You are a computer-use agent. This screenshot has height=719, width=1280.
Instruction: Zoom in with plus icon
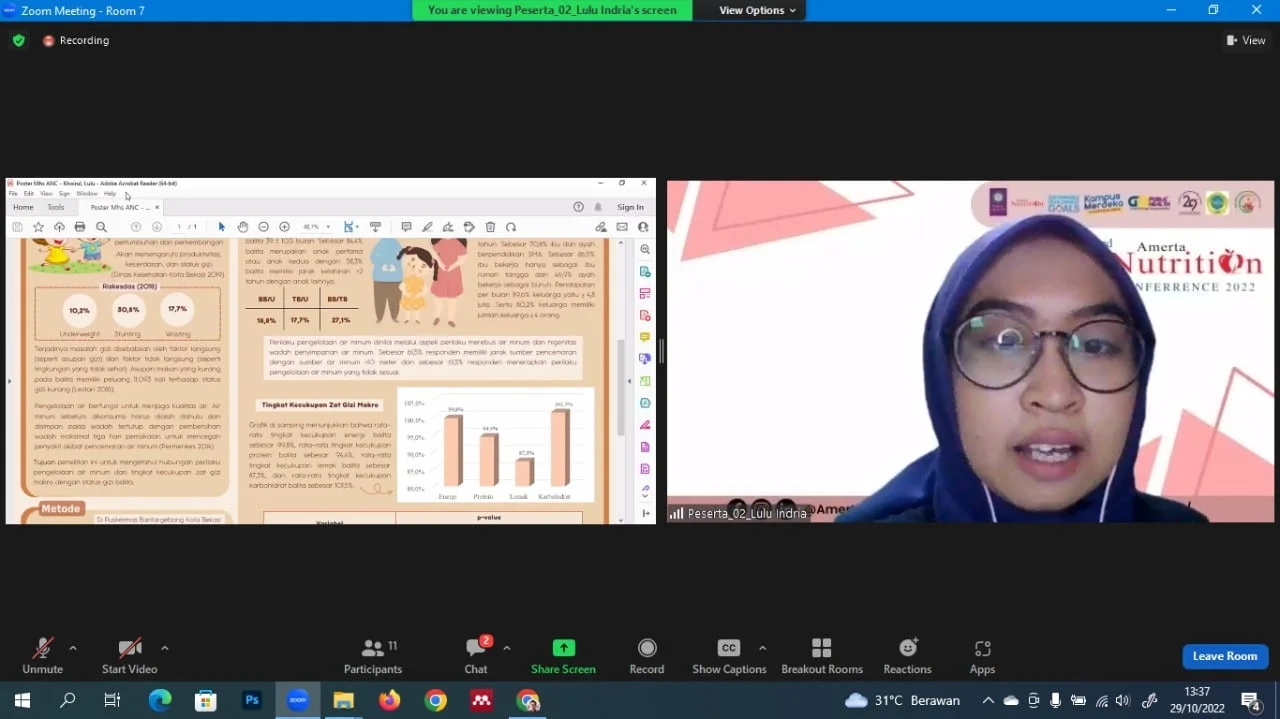coord(284,227)
